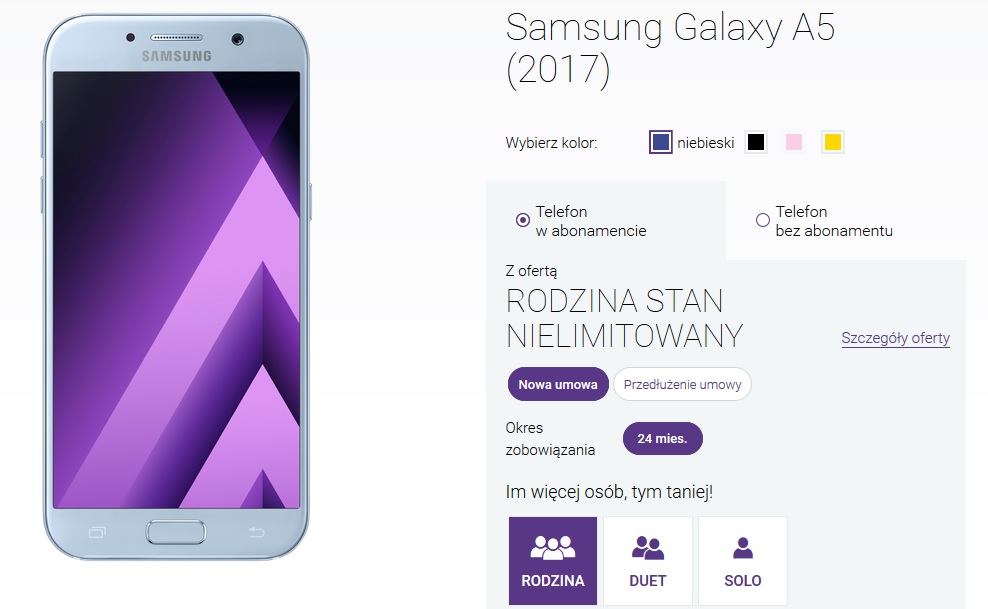This screenshot has width=988, height=609.
Task: Choose Telefon bez abonamentu radio option
Action: (762, 220)
